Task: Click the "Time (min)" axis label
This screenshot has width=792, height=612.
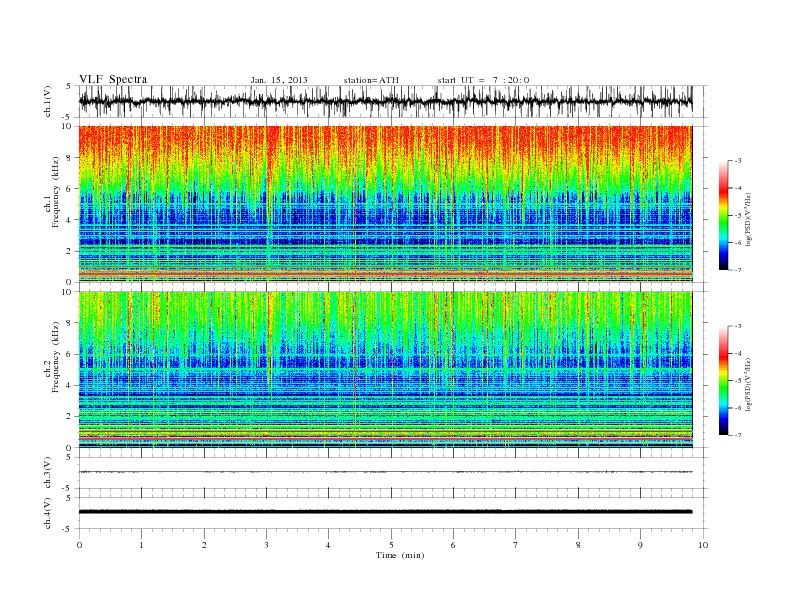Action: point(400,555)
